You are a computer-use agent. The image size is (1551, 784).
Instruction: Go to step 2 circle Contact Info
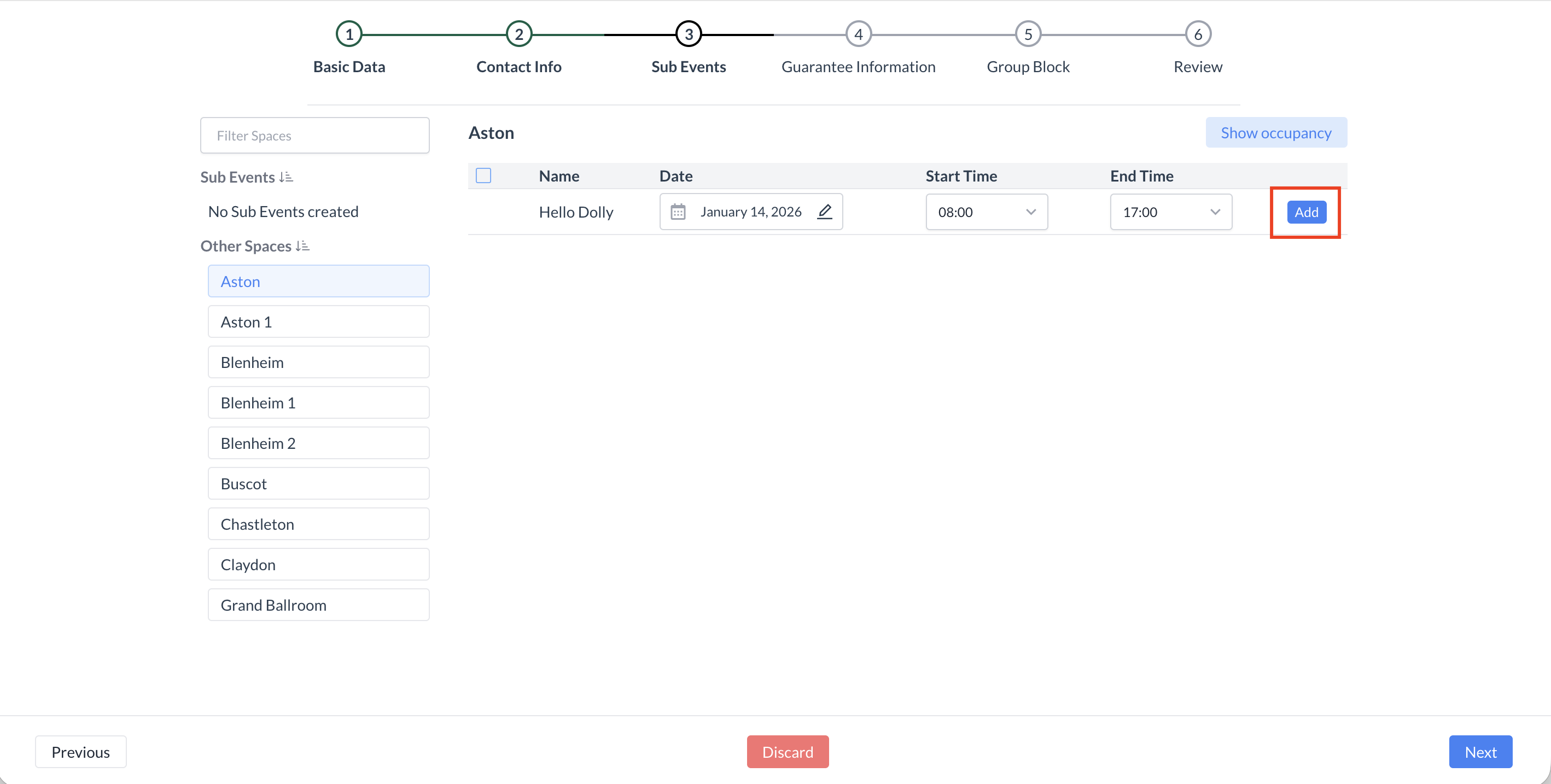(x=518, y=34)
